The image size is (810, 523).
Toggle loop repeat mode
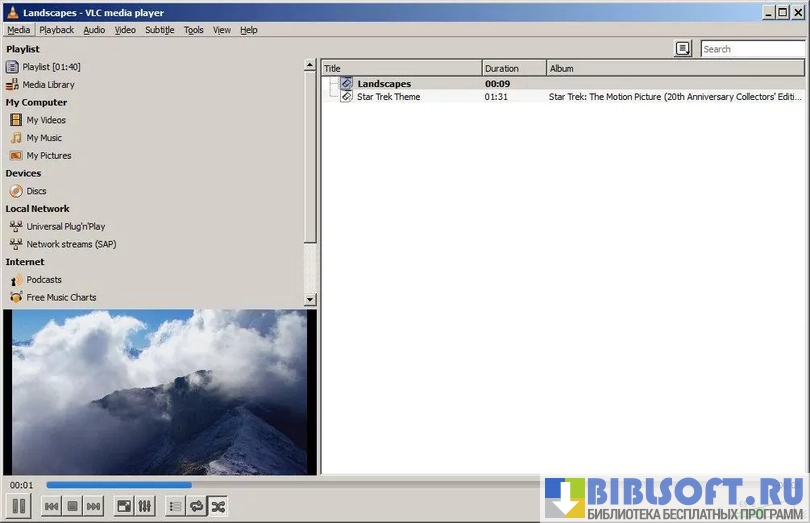[x=197, y=507]
